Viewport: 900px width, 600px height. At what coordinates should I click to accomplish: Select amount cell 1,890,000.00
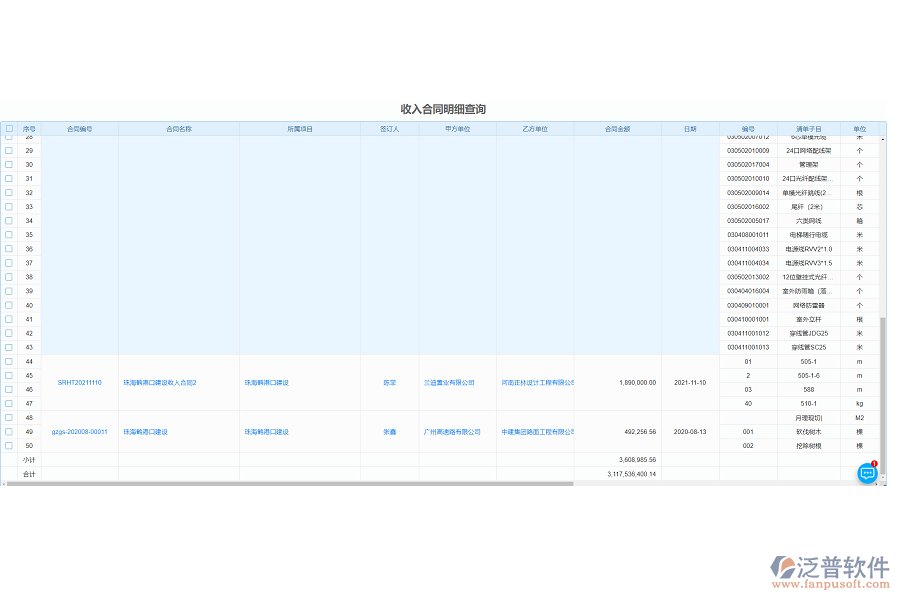618,382
